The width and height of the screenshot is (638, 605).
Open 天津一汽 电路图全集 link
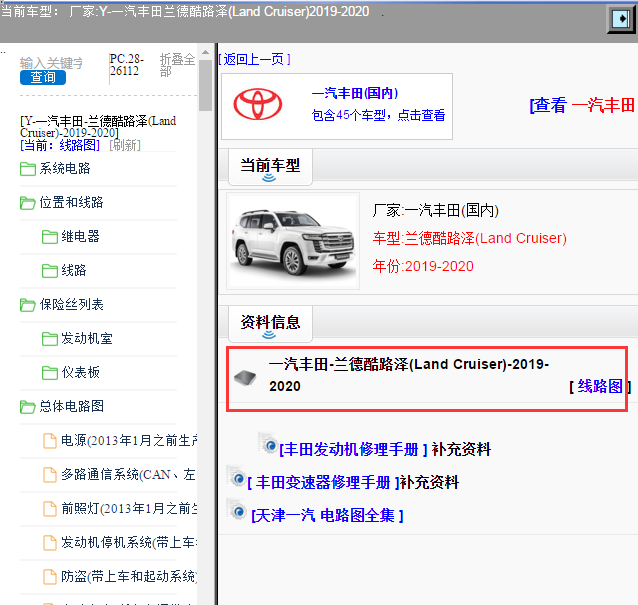(x=327, y=515)
